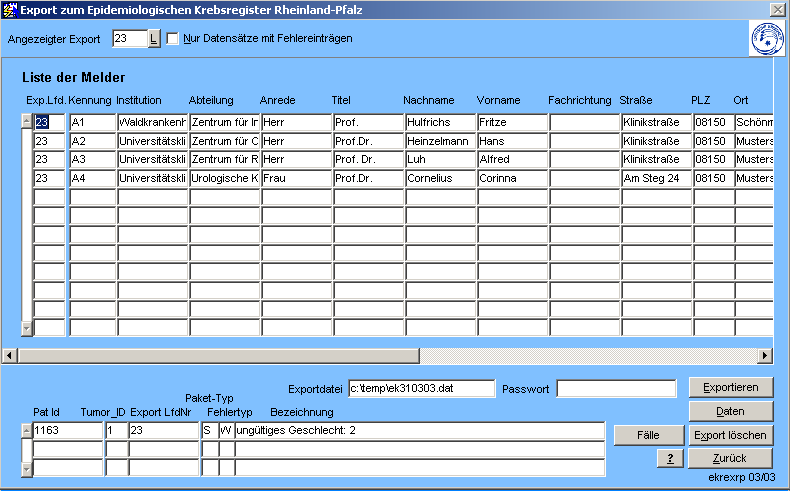This screenshot has width=790, height=491.
Task: Click the Angezeigter Export number field
Action: tap(128, 39)
